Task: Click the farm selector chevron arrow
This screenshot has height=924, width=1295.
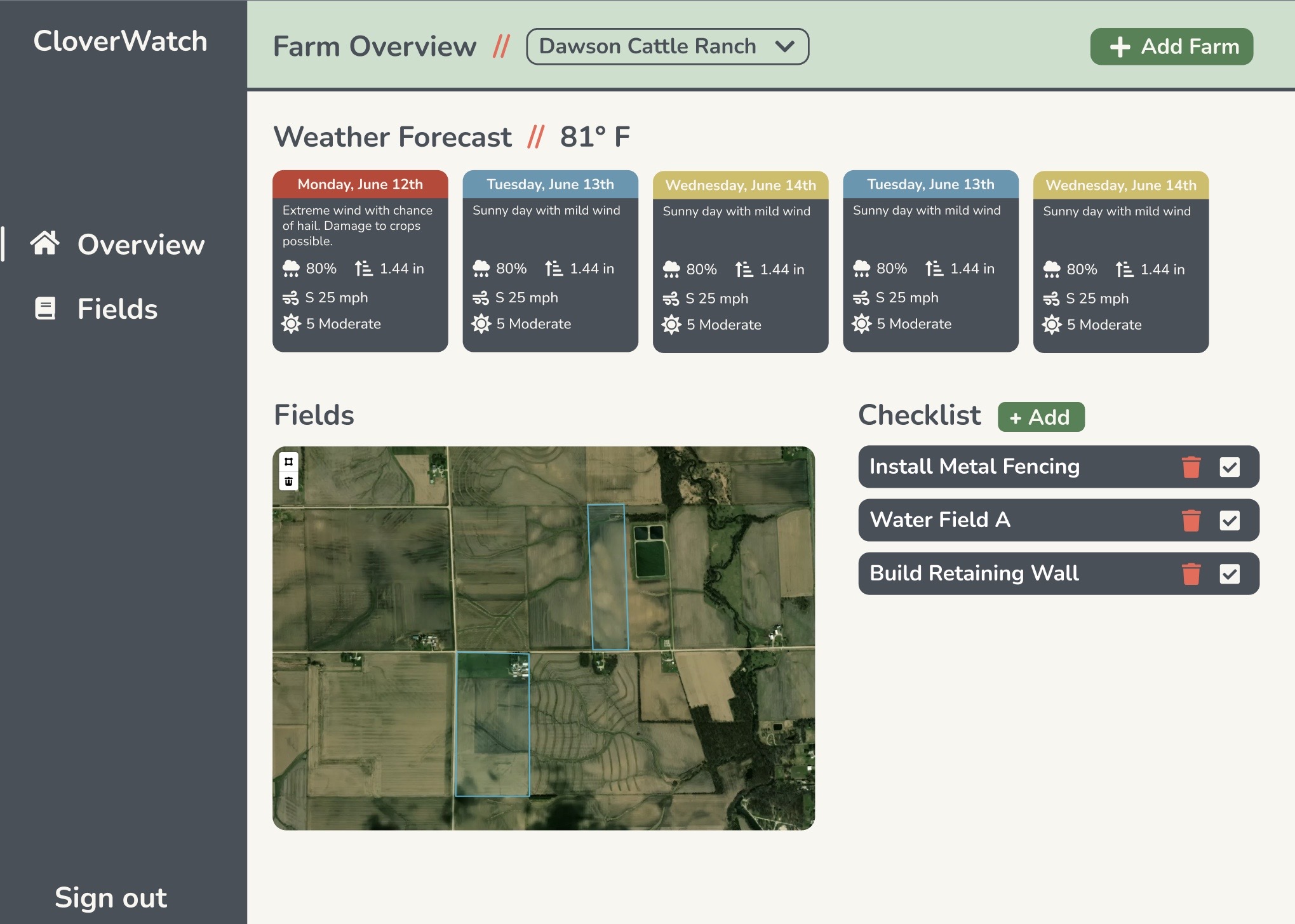Action: [x=785, y=46]
